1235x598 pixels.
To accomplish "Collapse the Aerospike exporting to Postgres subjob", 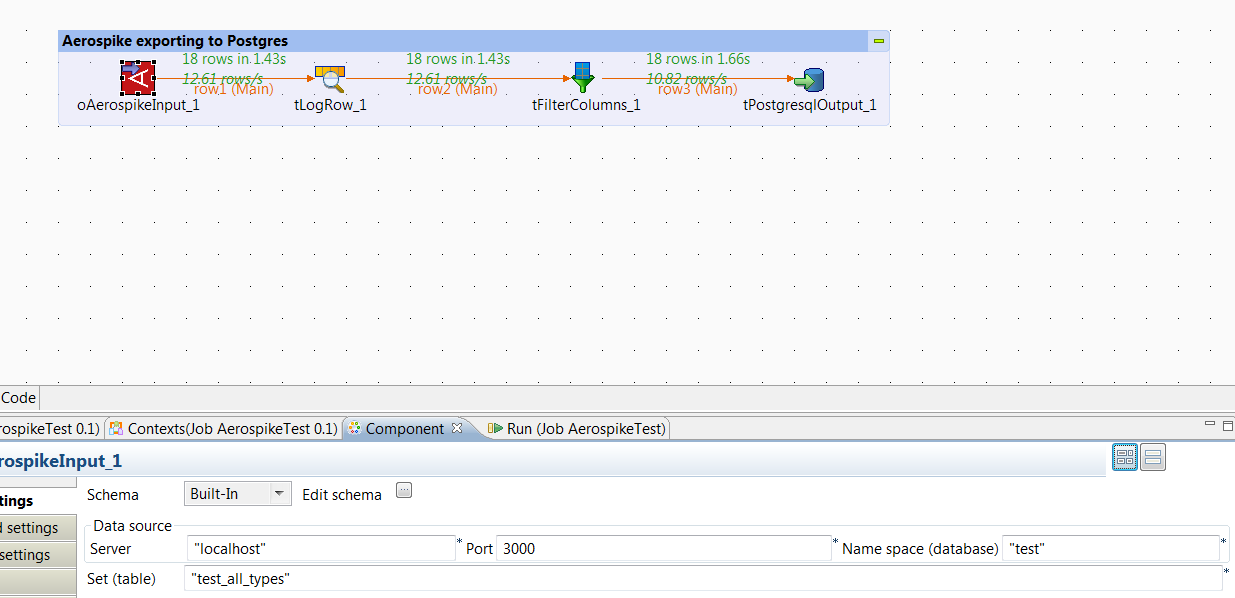I will click(x=878, y=41).
